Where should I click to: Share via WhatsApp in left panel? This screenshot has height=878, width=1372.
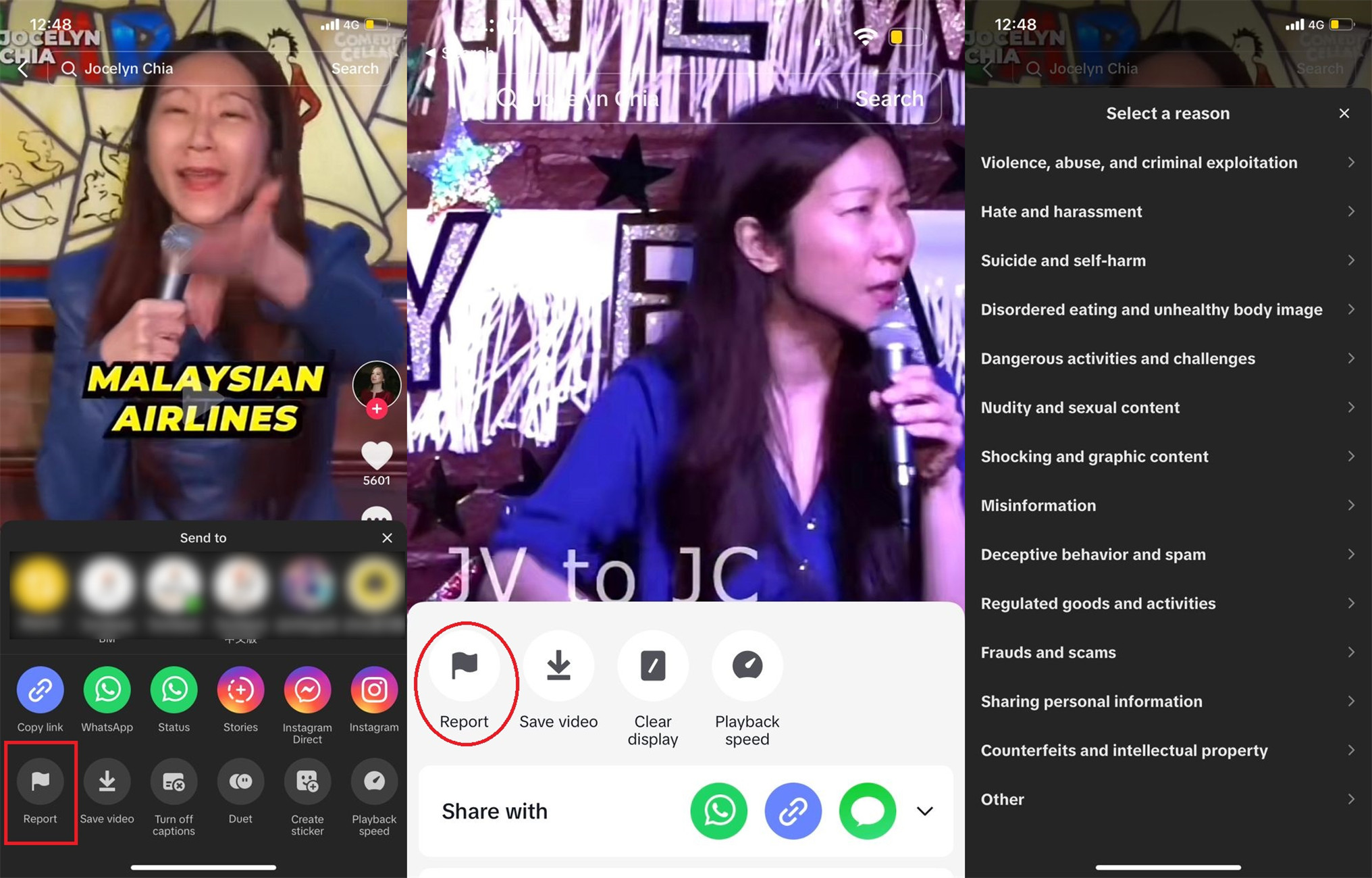coord(107,690)
